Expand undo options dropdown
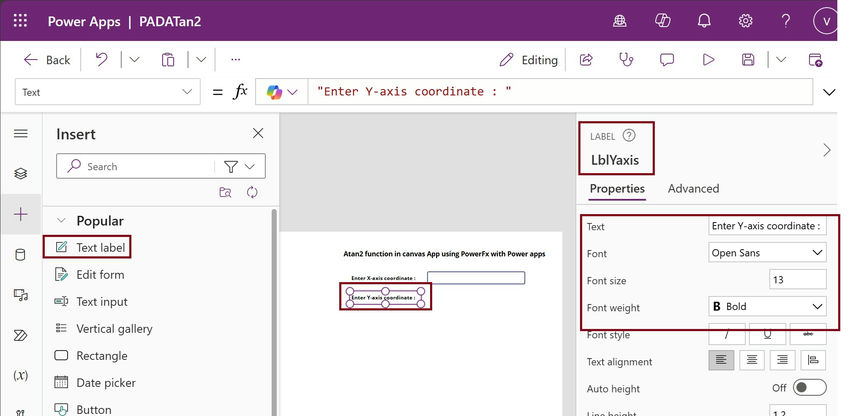This screenshot has width=850, height=416. click(134, 60)
